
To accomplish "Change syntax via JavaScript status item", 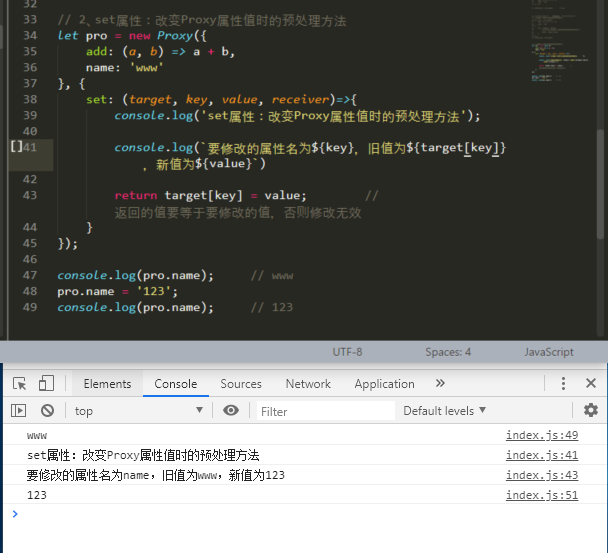I will pos(549,352).
